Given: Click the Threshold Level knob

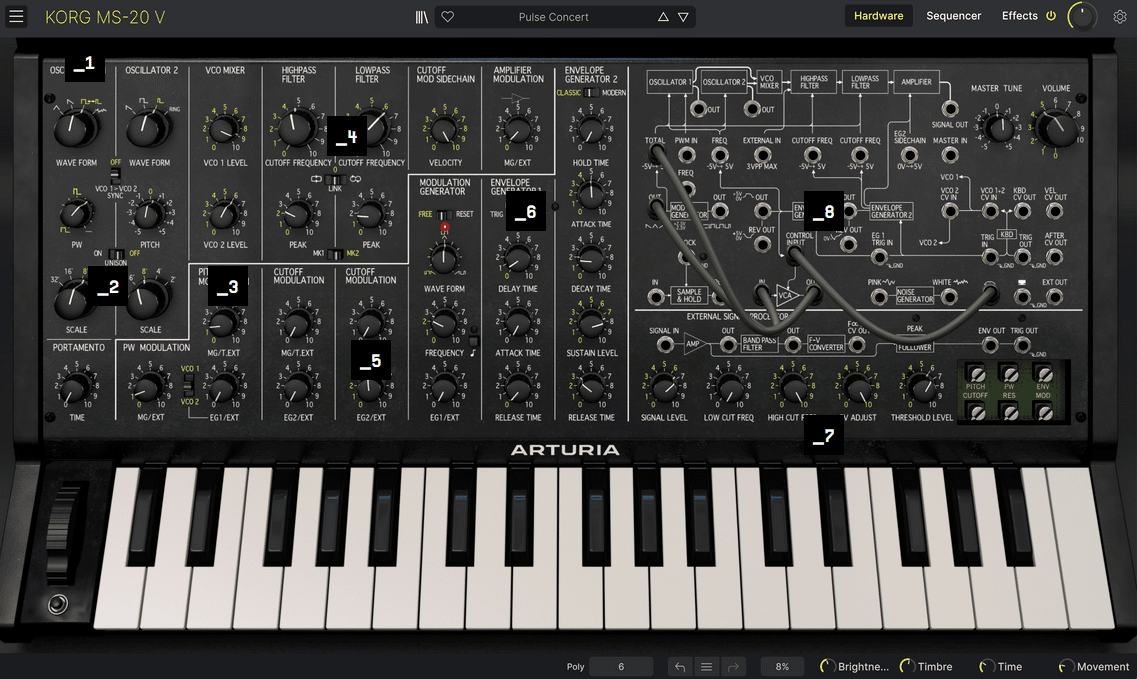Looking at the screenshot, I should click(922, 389).
